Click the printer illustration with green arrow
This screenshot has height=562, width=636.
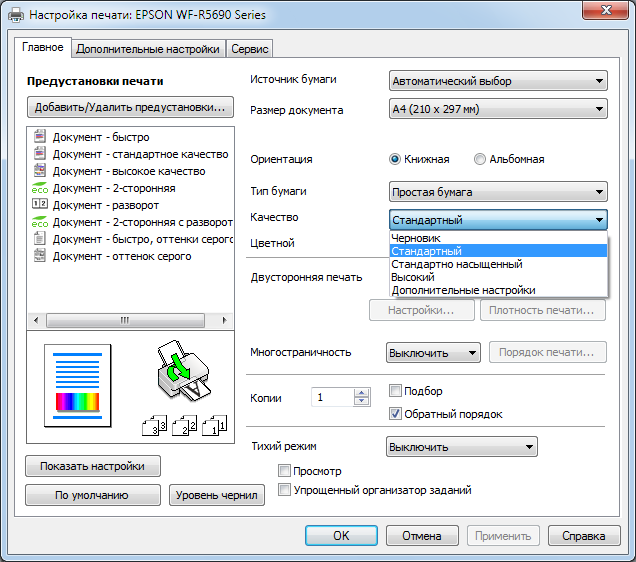tap(183, 370)
